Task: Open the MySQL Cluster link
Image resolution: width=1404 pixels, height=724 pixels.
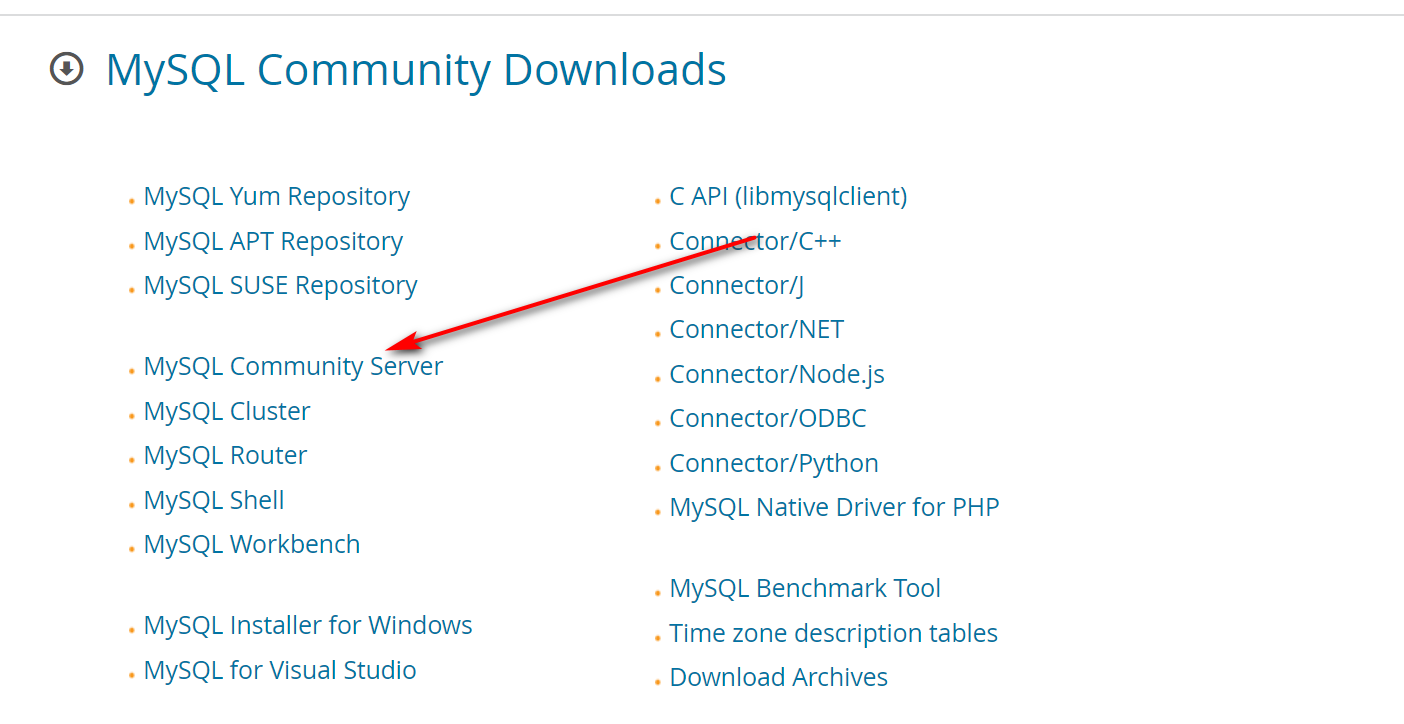Action: [227, 411]
